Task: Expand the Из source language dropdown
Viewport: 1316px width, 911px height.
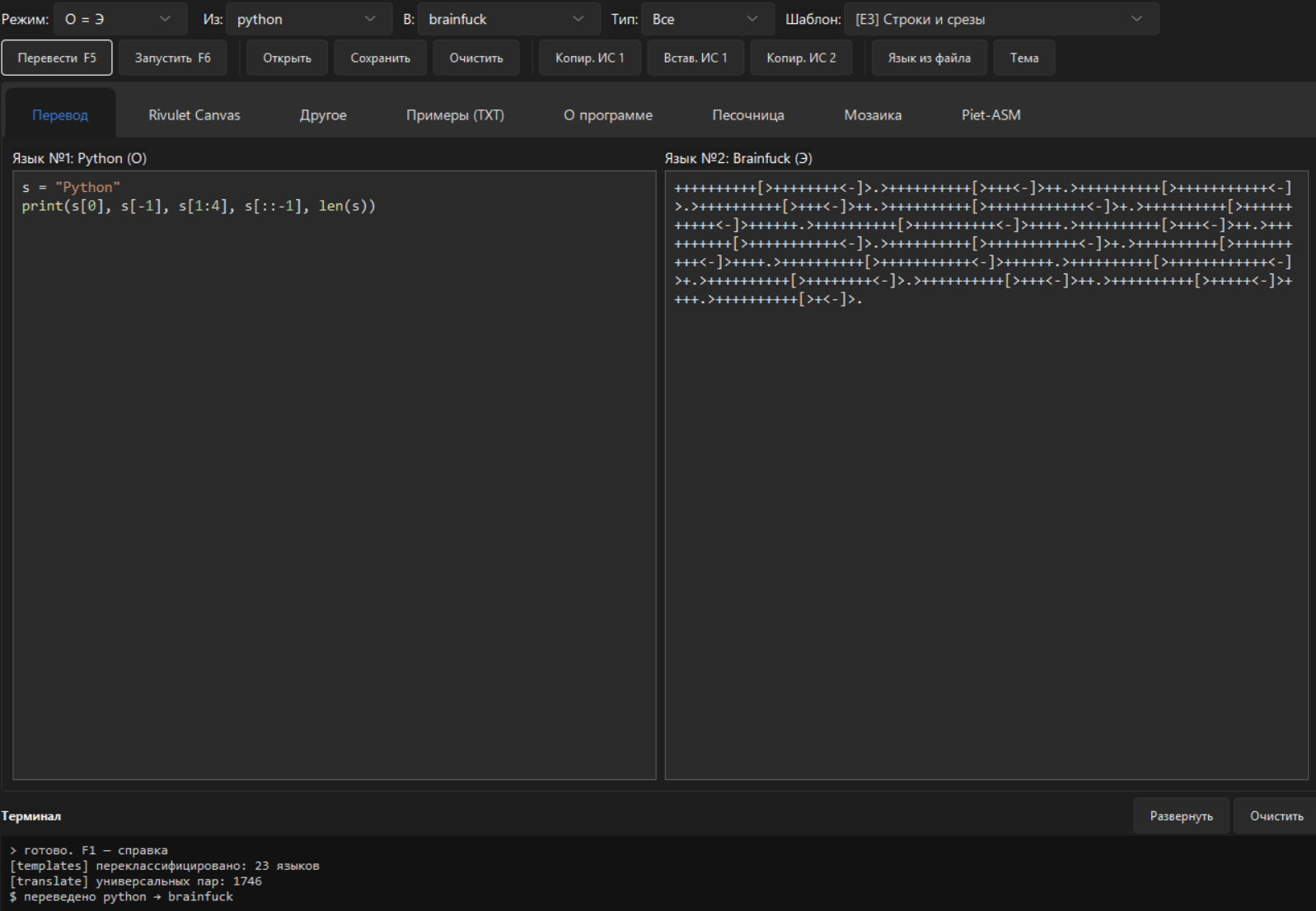Action: pyautogui.click(x=308, y=19)
